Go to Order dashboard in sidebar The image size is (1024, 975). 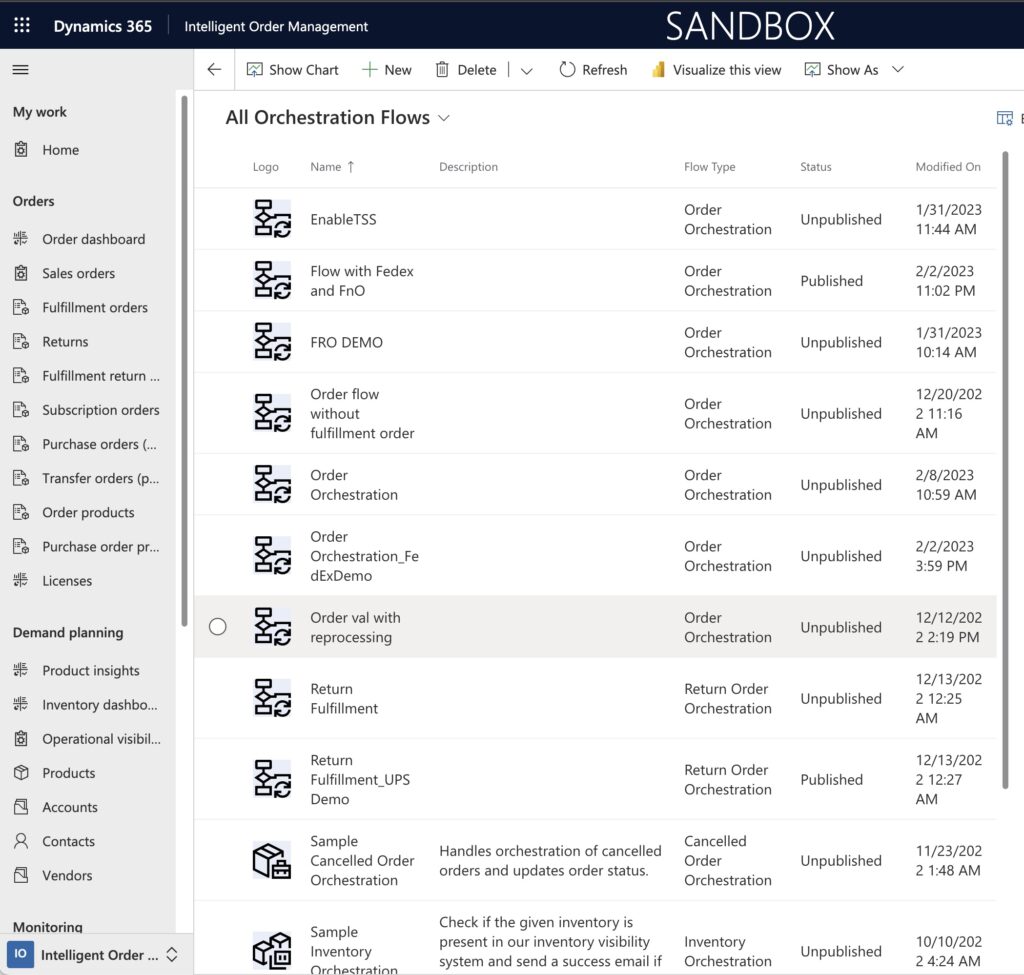93,239
